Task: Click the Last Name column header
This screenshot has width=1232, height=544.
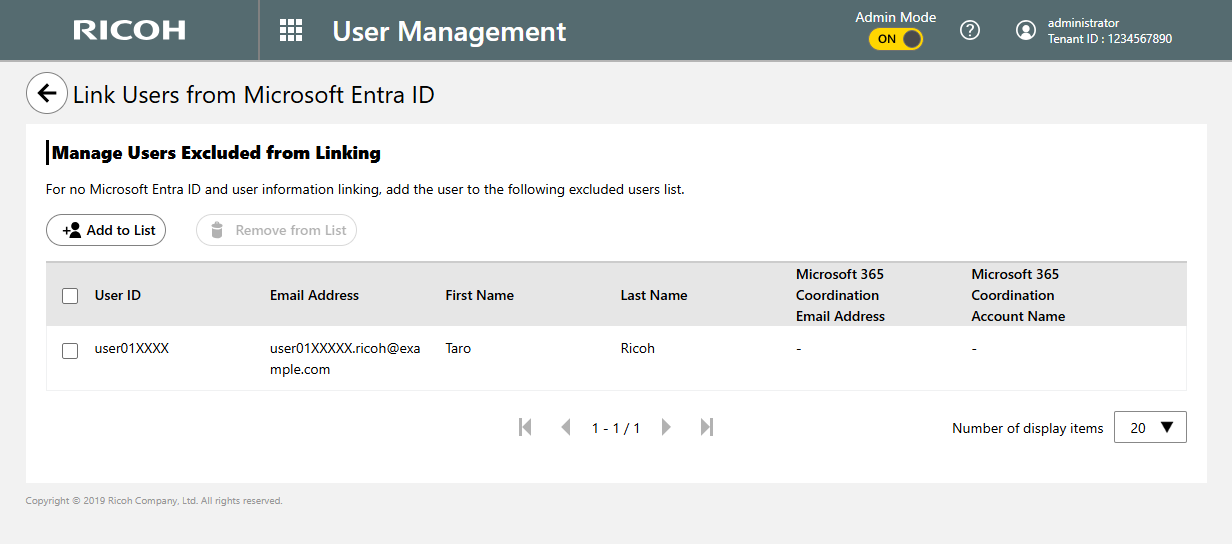Action: [653, 295]
